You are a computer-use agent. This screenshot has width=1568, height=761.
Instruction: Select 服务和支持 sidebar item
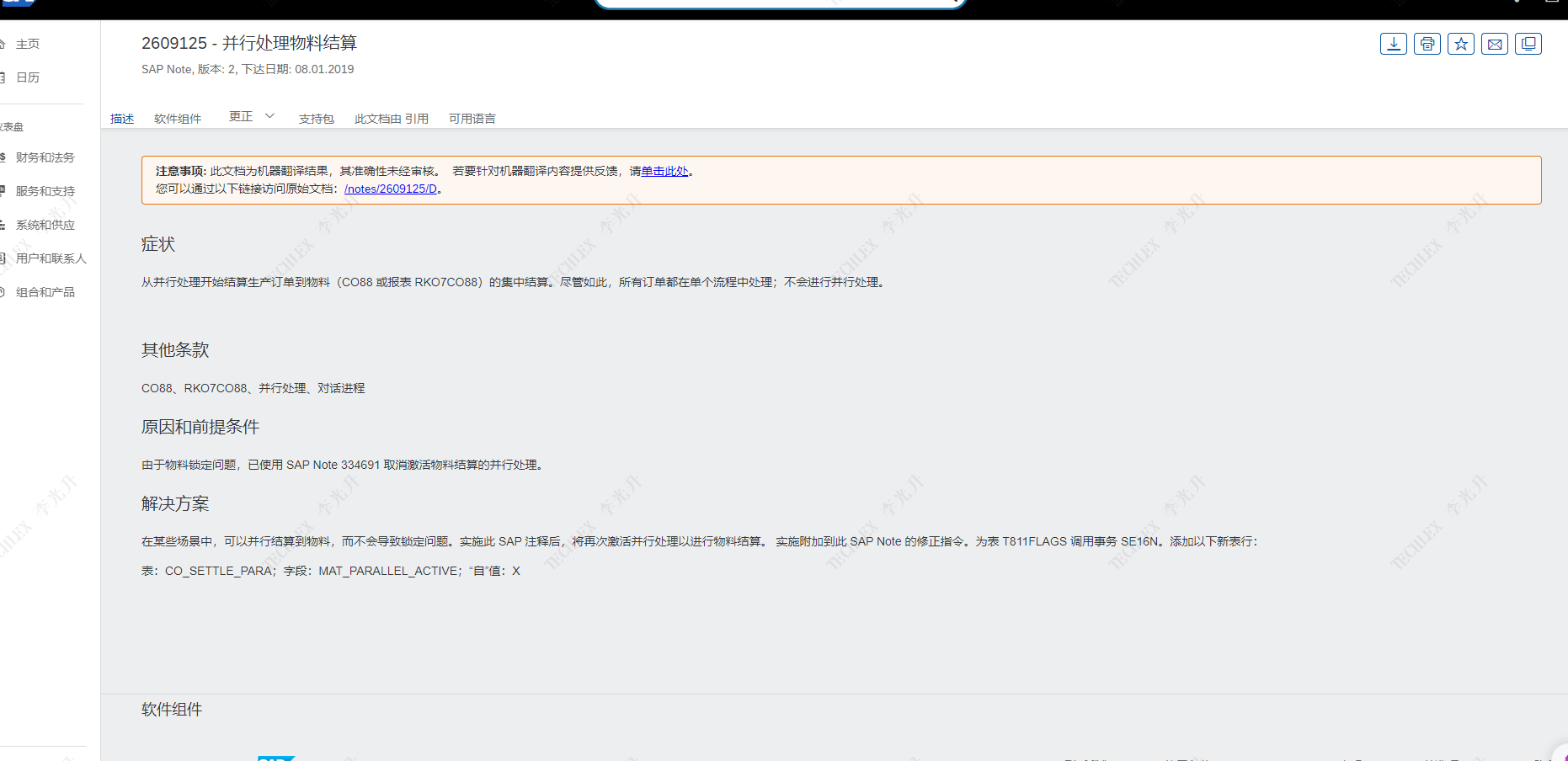pyautogui.click(x=45, y=191)
